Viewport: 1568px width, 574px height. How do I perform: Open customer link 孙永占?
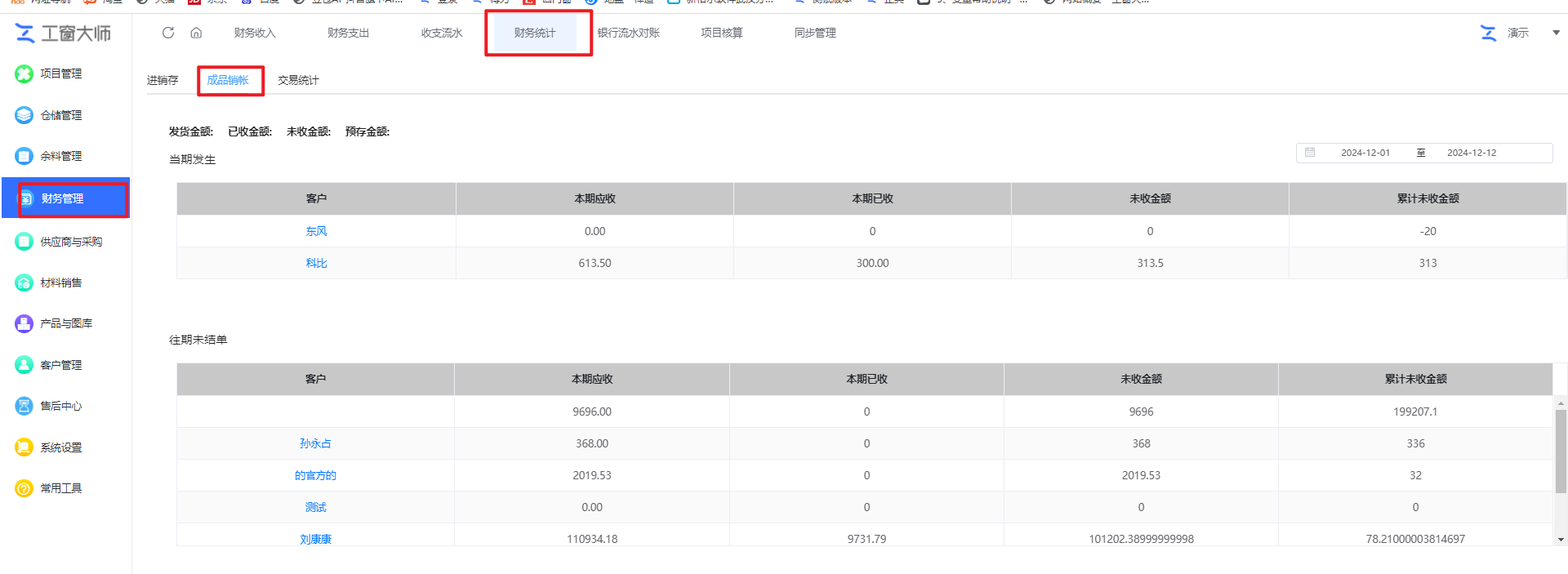(315, 443)
